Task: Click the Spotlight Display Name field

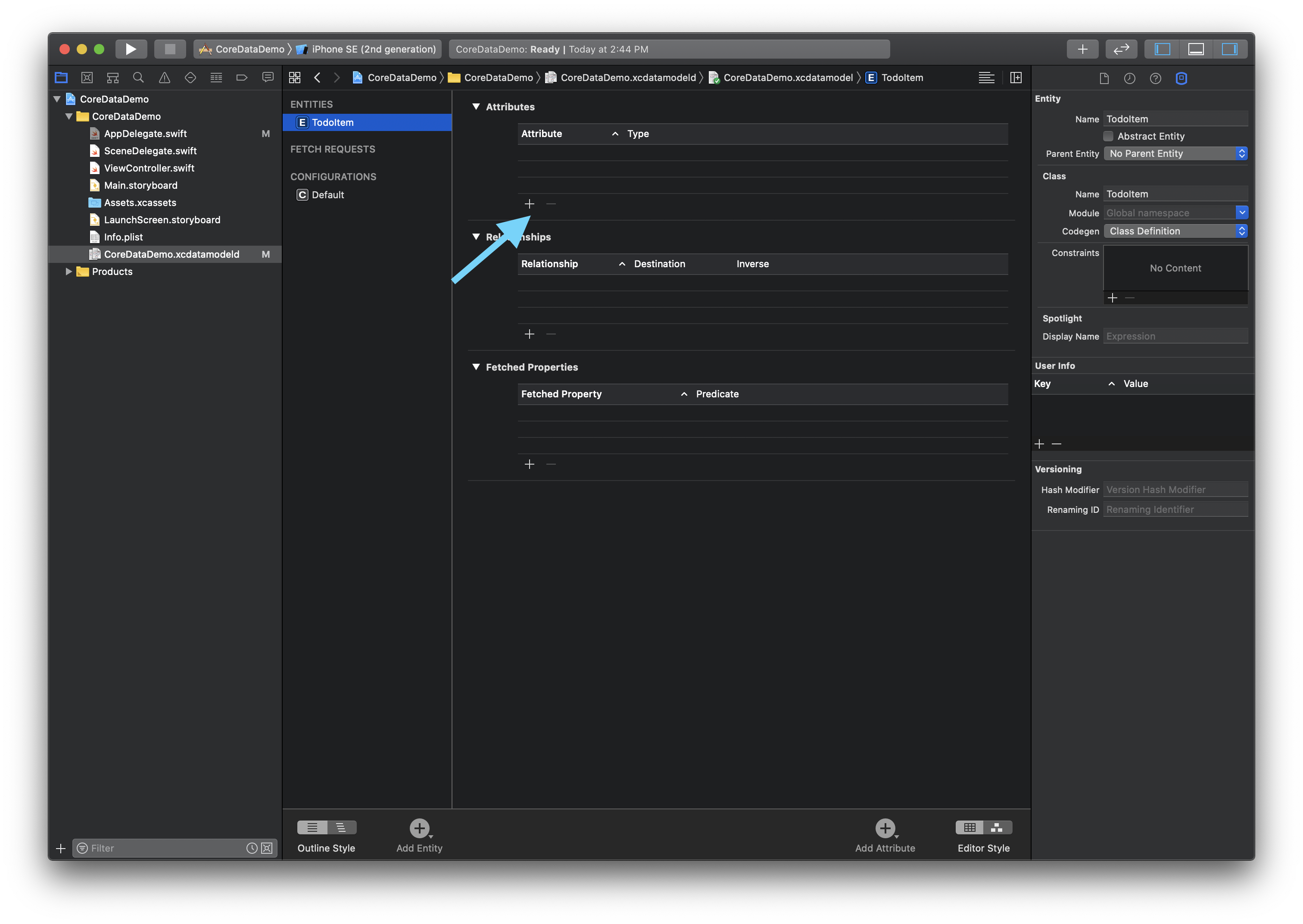Action: click(x=1175, y=336)
